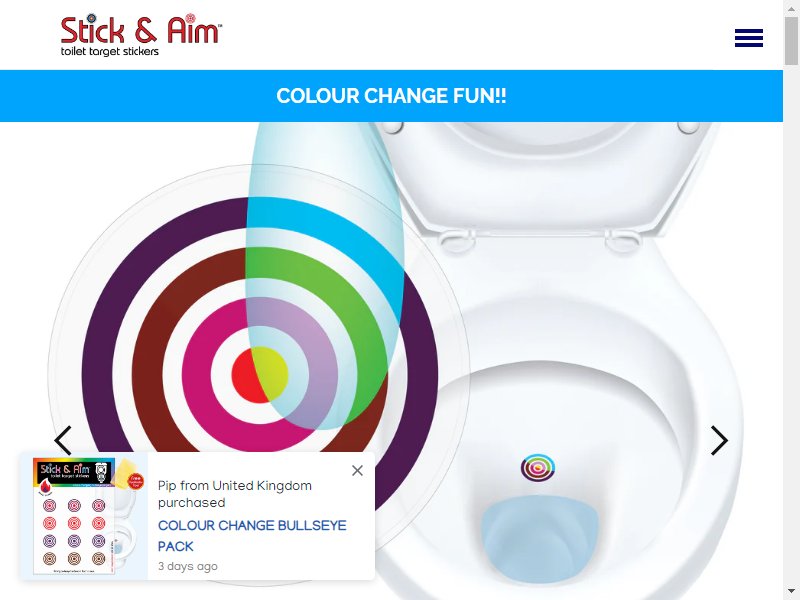800x600 pixels.
Task: Click the bullseye pack product thumbnail
Action: tap(84, 516)
